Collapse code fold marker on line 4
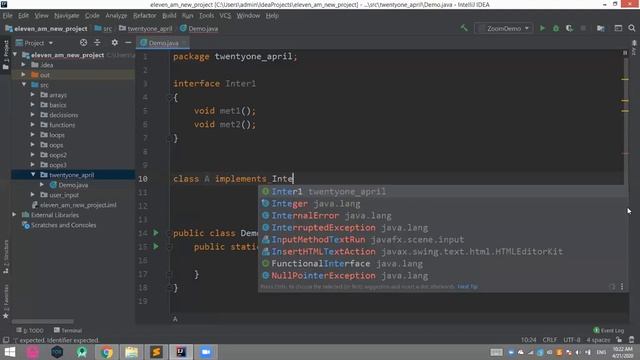Viewport: 640px width, 360px height. click(170, 97)
